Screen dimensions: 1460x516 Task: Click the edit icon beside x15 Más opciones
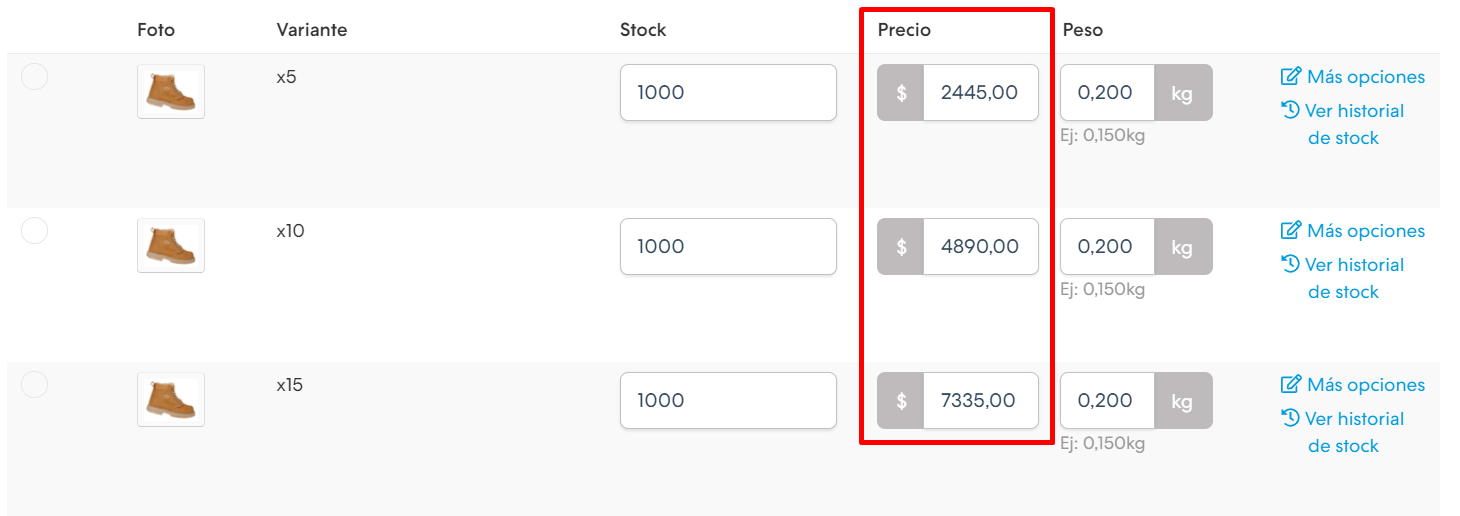tap(1291, 385)
